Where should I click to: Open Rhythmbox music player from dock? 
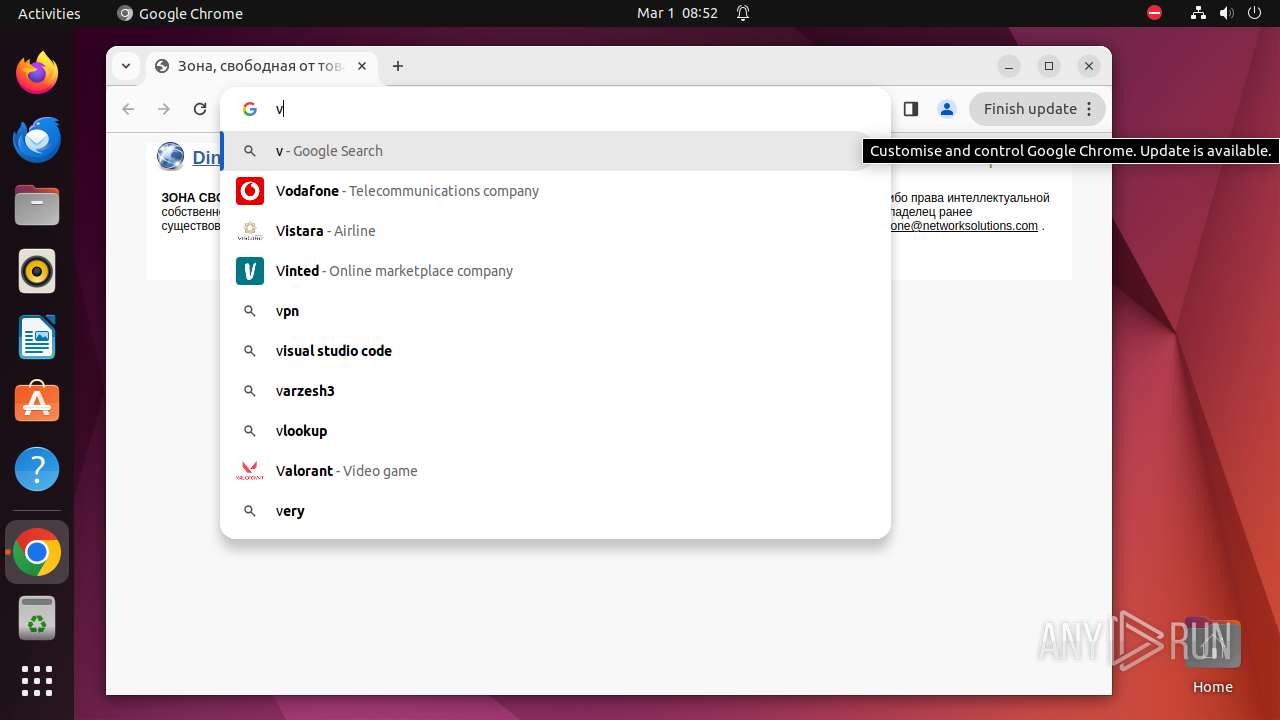pos(37,271)
